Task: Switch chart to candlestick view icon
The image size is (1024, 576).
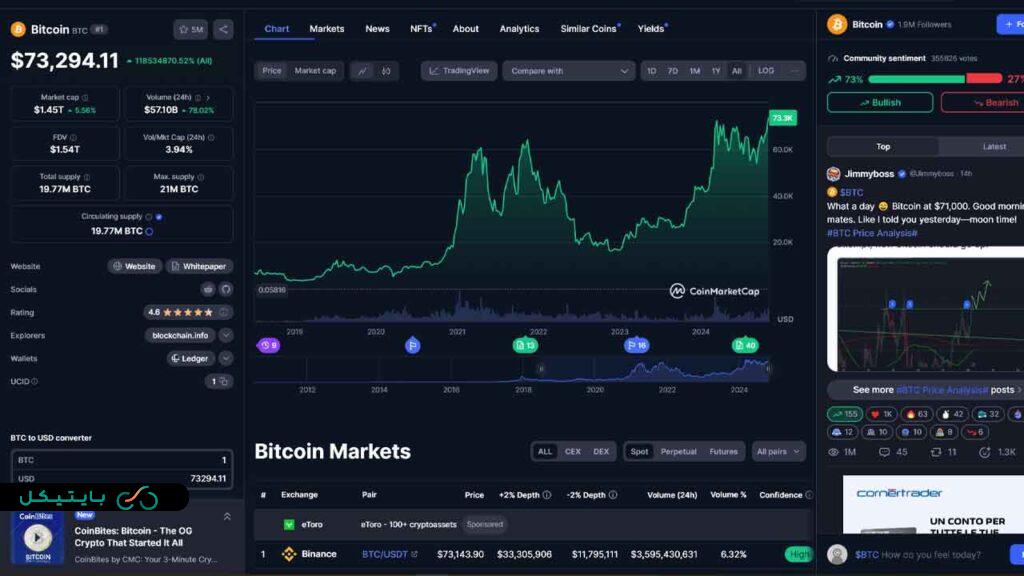Action: [386, 71]
